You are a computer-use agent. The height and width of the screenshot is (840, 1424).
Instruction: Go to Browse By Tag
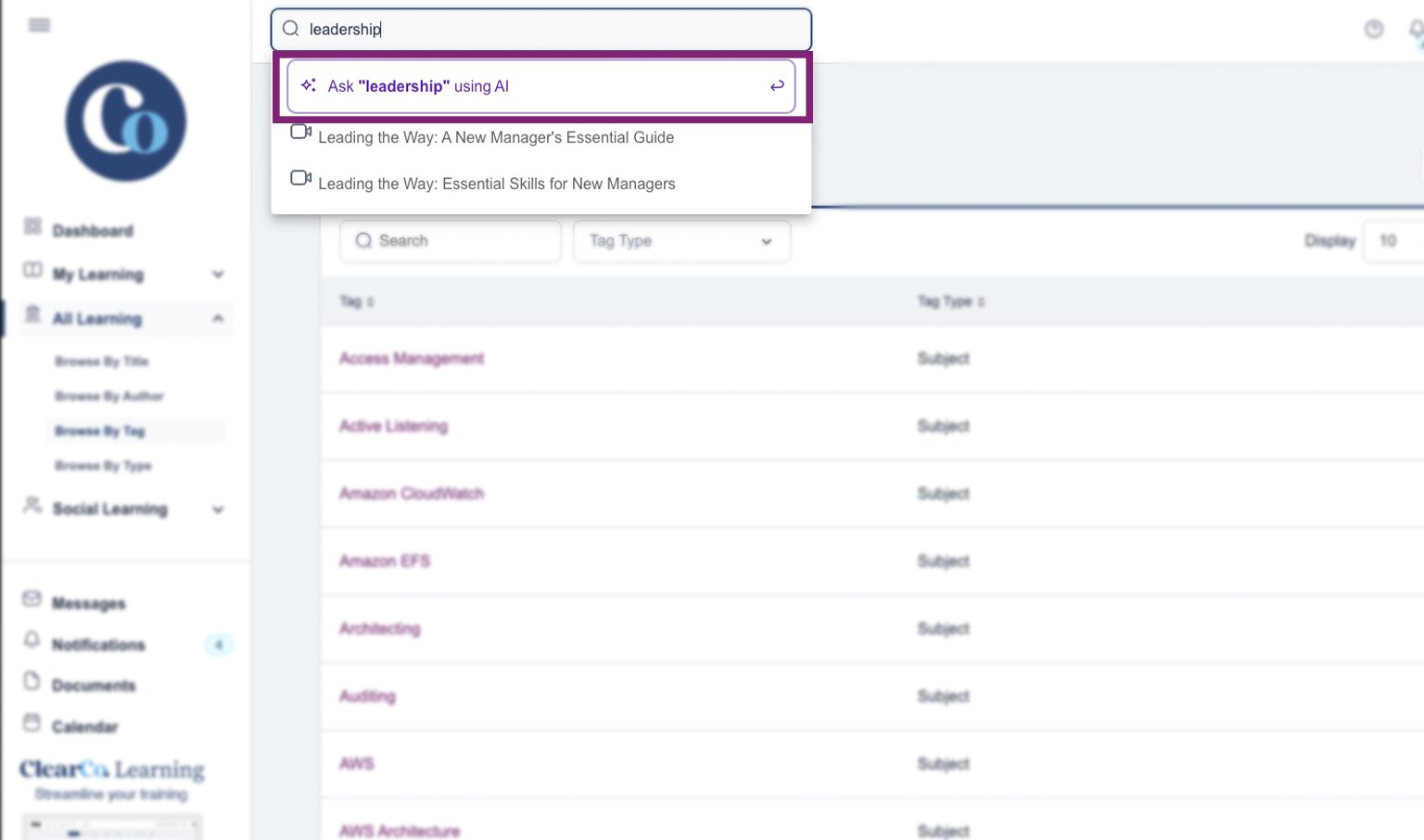pyautogui.click(x=100, y=431)
